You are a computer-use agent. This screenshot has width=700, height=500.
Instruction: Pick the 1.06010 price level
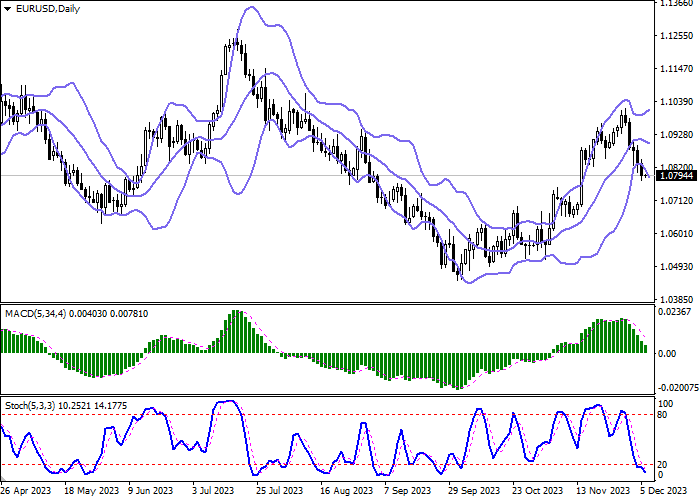click(677, 233)
